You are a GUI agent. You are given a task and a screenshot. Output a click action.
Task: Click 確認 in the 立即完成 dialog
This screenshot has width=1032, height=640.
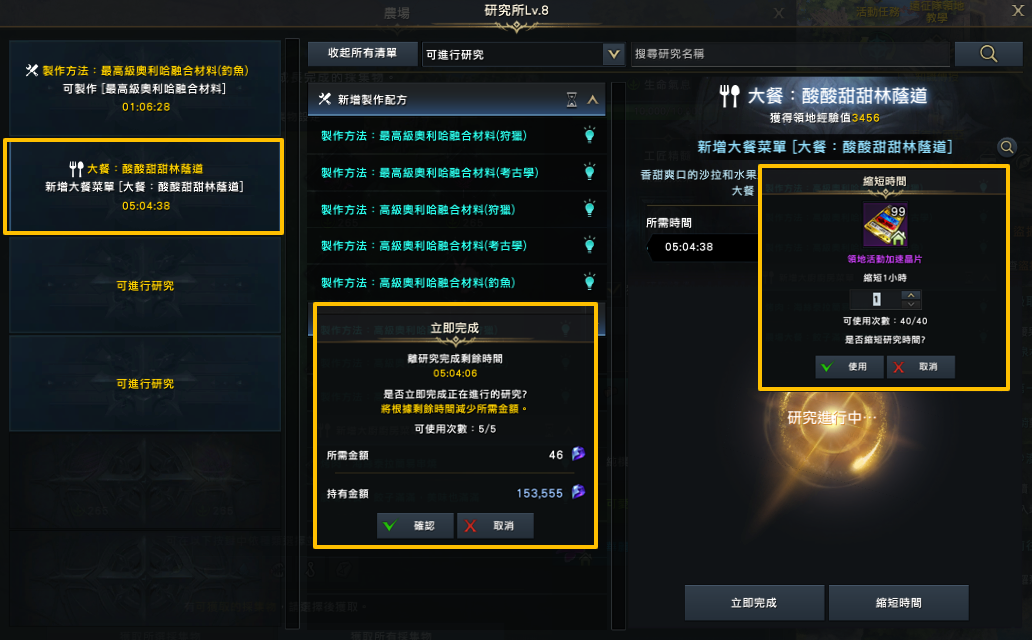click(415, 525)
